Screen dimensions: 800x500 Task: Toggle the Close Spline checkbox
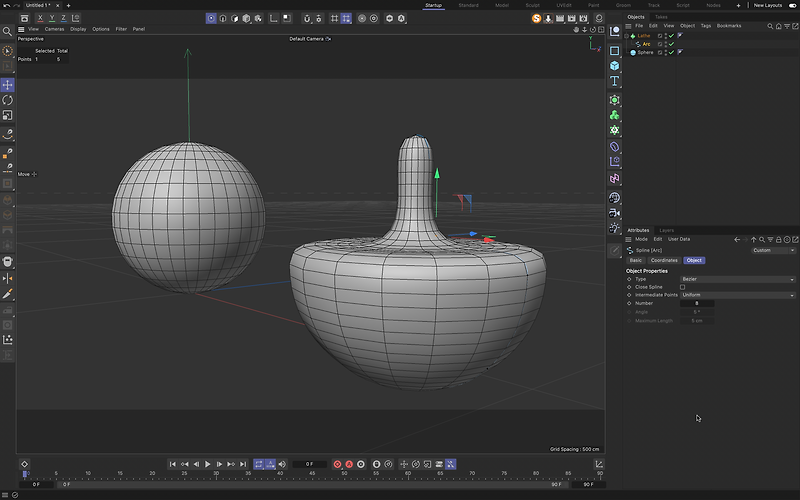[x=682, y=287]
